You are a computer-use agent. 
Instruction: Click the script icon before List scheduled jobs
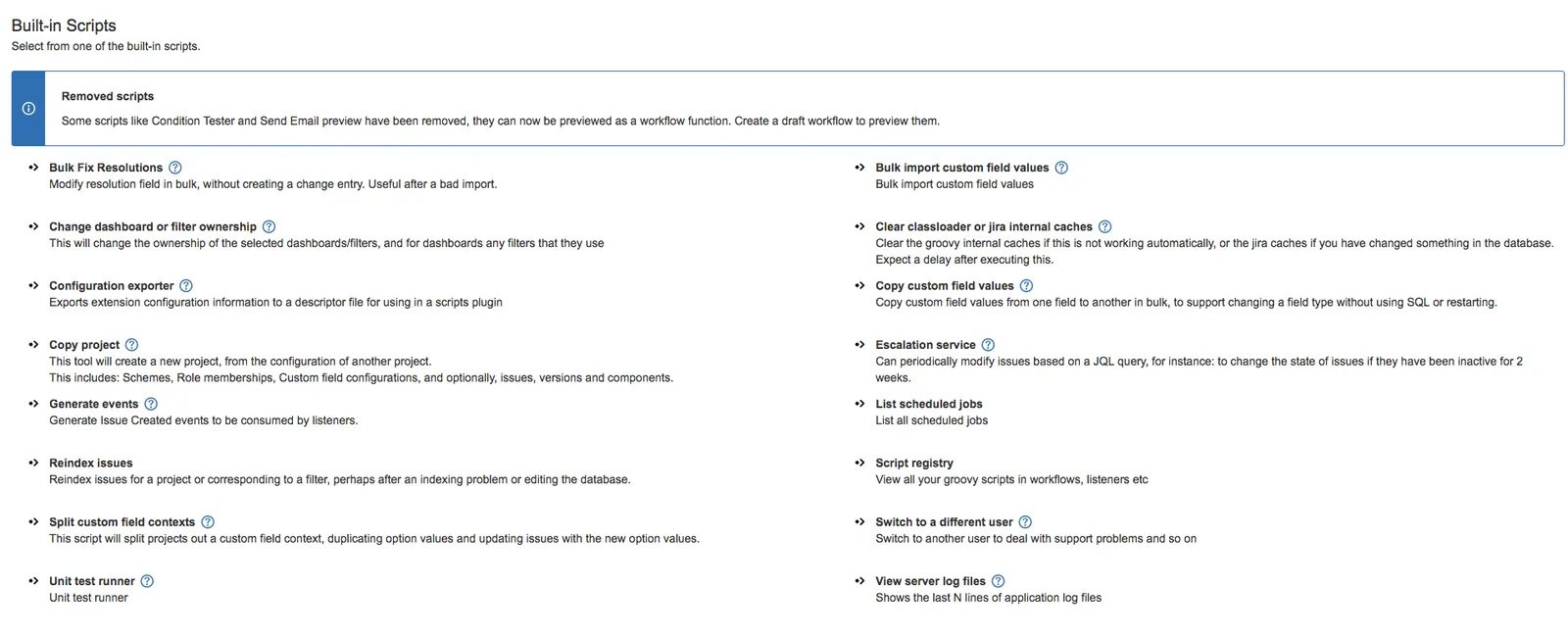tap(859, 404)
